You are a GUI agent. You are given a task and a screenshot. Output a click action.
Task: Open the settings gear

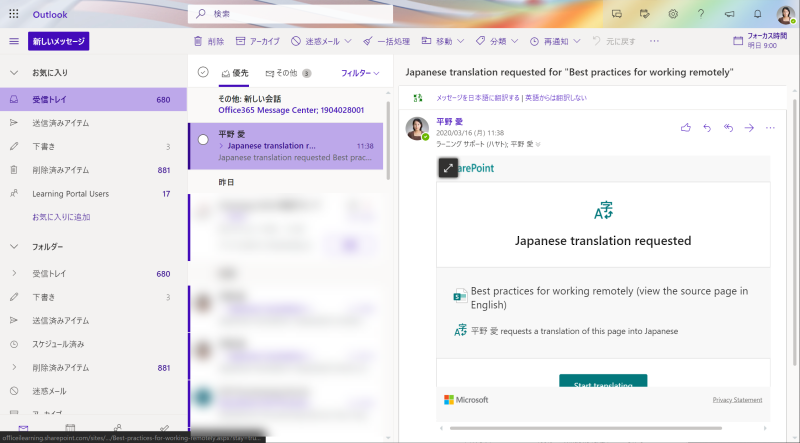pyautogui.click(x=673, y=14)
